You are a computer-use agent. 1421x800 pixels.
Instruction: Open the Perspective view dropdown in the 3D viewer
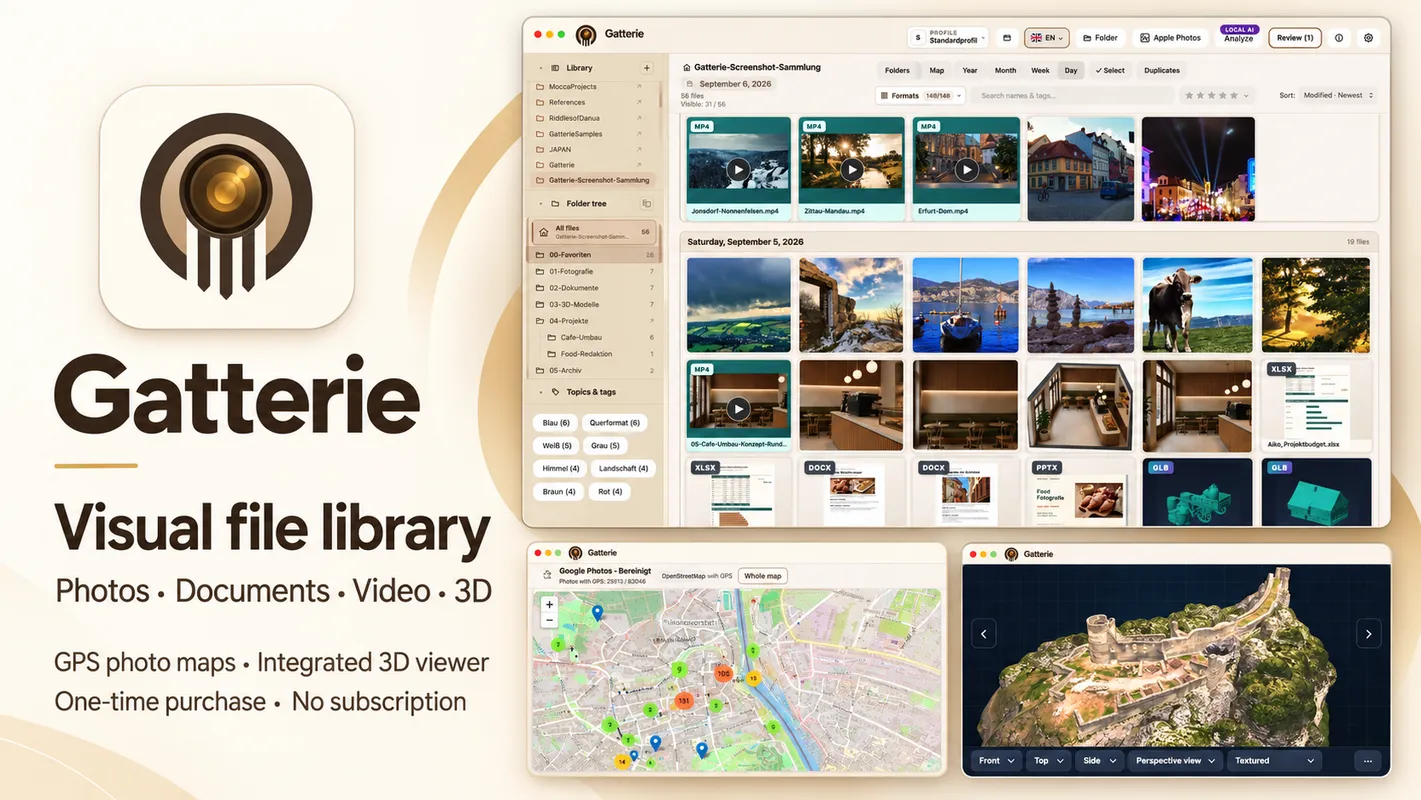[1174, 761]
